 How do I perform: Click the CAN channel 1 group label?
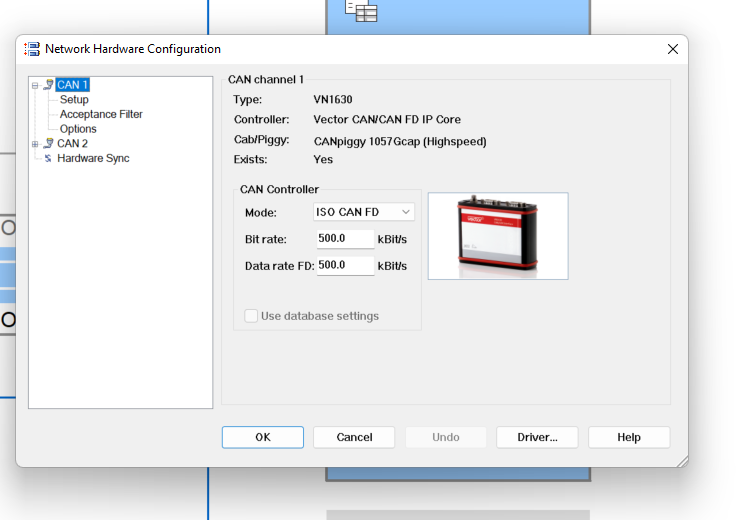pos(266,80)
